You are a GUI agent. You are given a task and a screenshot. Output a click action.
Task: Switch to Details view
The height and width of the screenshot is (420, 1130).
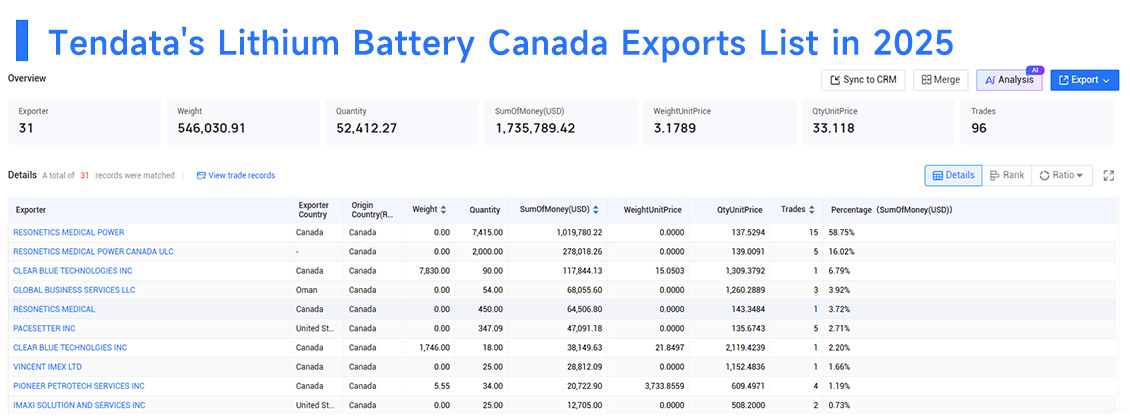pos(953,175)
